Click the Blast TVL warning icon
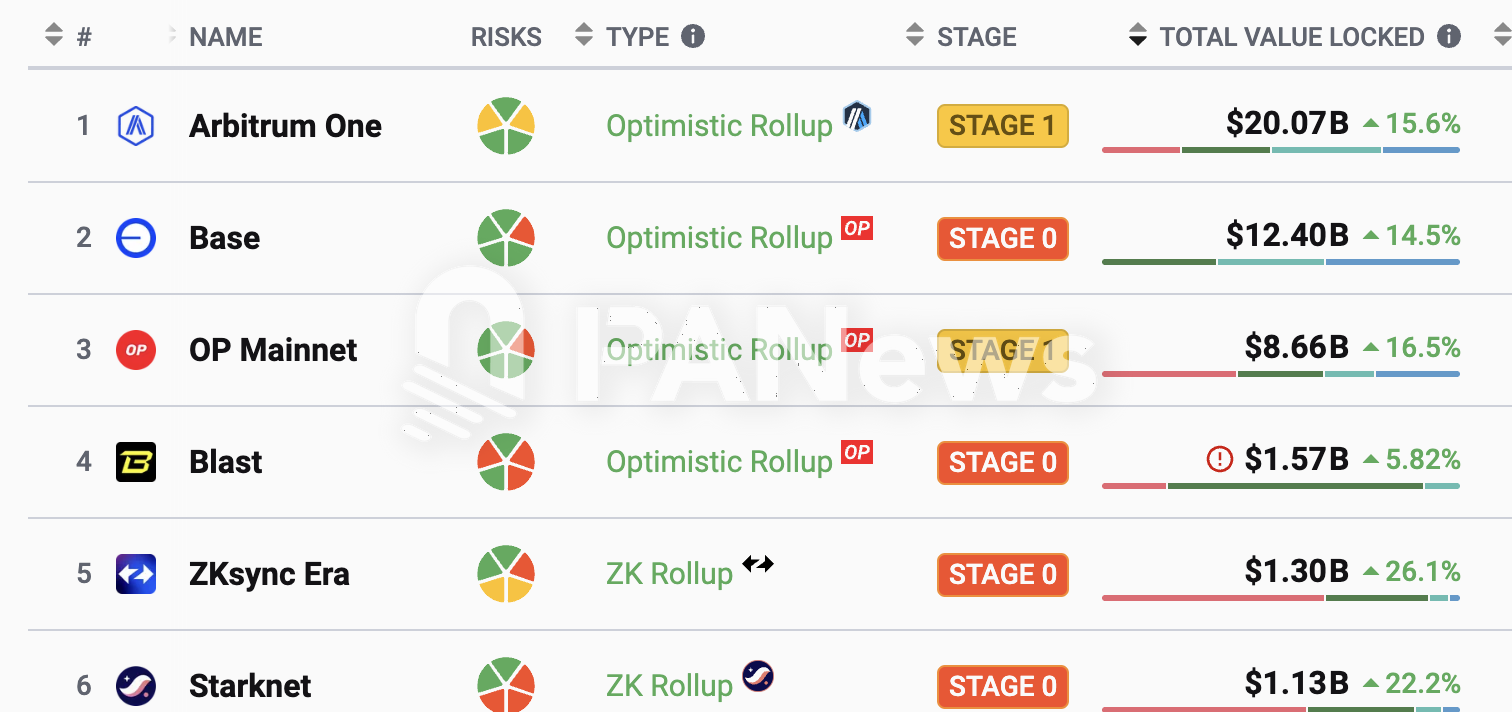This screenshot has height=712, width=1512. (x=1220, y=460)
